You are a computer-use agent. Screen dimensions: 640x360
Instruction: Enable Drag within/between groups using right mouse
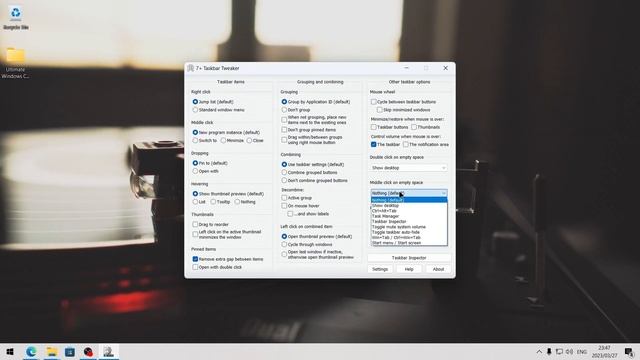[312, 140]
